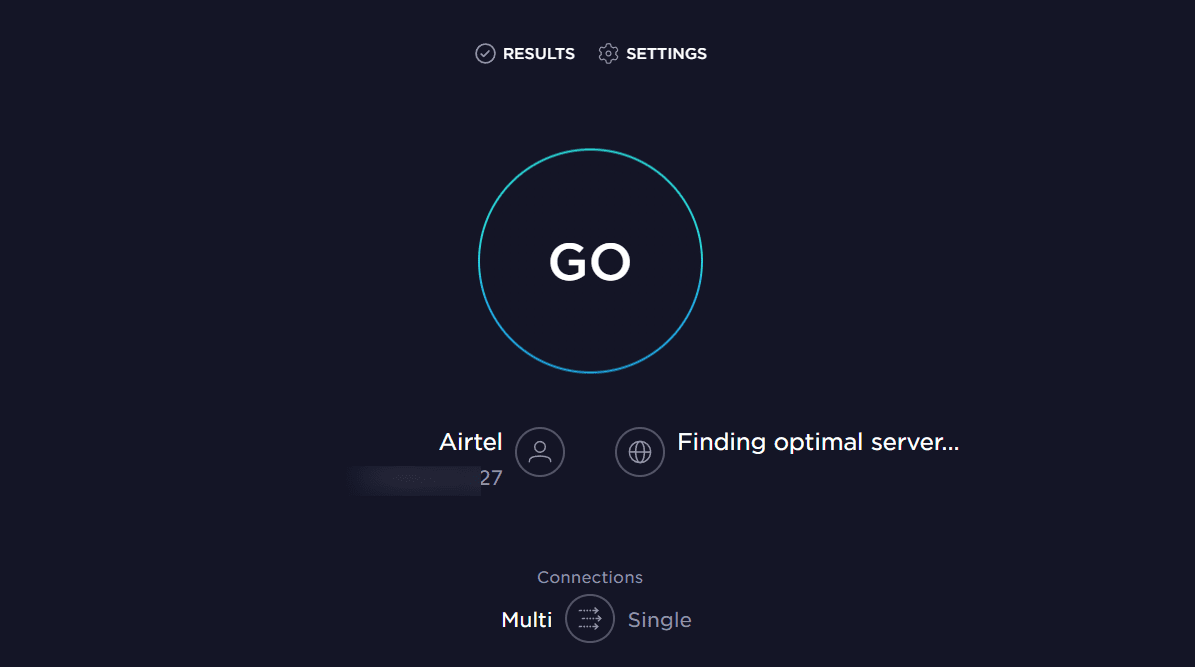Click the gear icon beside SETTINGS
Image resolution: width=1195 pixels, height=667 pixels.
click(608, 53)
